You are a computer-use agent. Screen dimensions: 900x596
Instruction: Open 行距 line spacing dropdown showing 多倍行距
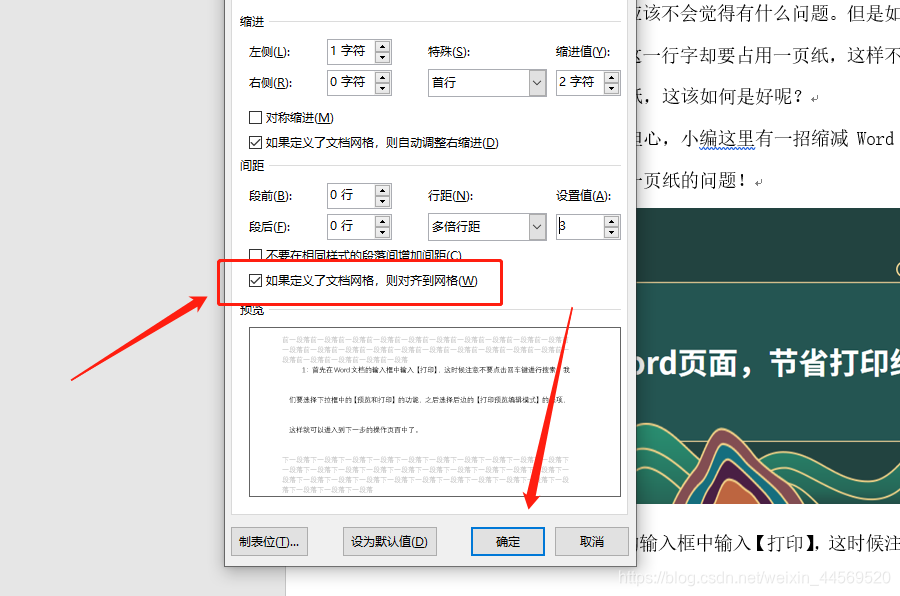coord(487,227)
